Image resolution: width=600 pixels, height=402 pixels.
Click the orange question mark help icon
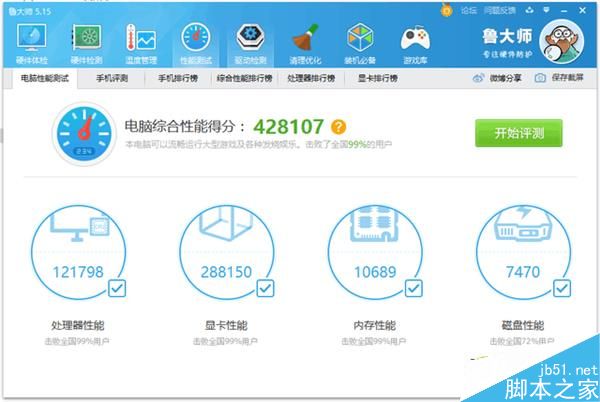[x=338, y=127]
